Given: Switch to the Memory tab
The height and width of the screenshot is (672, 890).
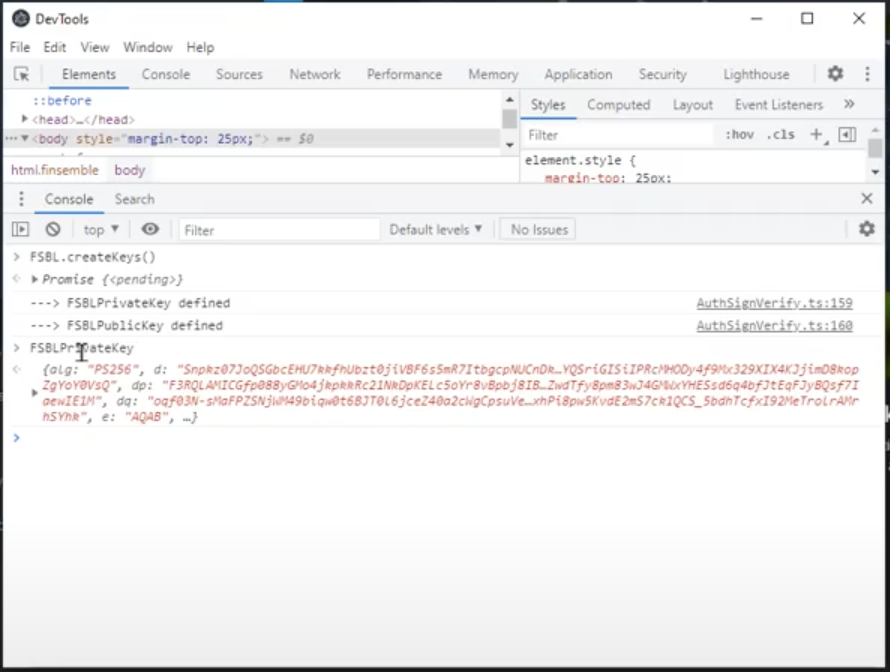Looking at the screenshot, I should click(493, 74).
